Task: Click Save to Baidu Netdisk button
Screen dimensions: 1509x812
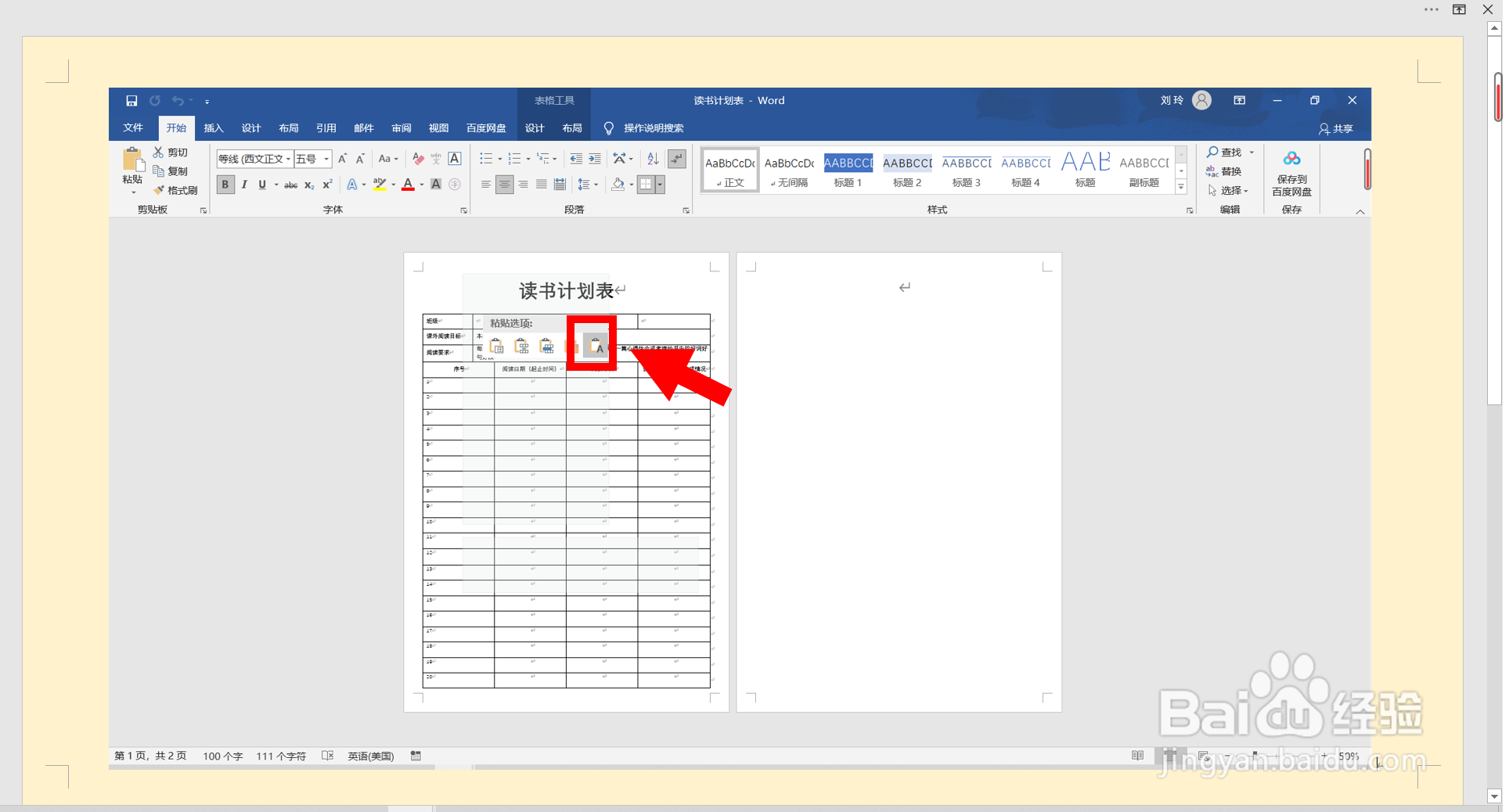Action: (1291, 174)
